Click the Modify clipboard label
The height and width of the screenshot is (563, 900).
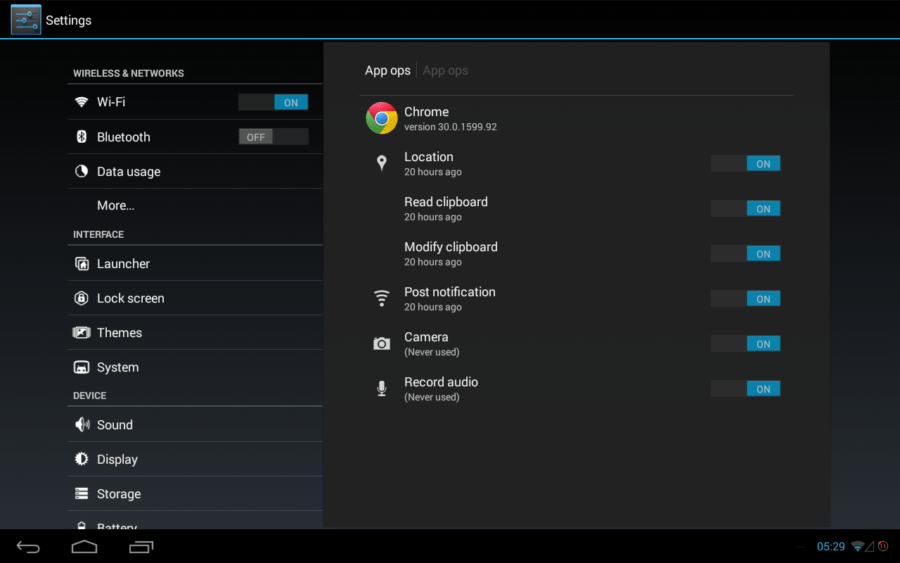point(451,247)
